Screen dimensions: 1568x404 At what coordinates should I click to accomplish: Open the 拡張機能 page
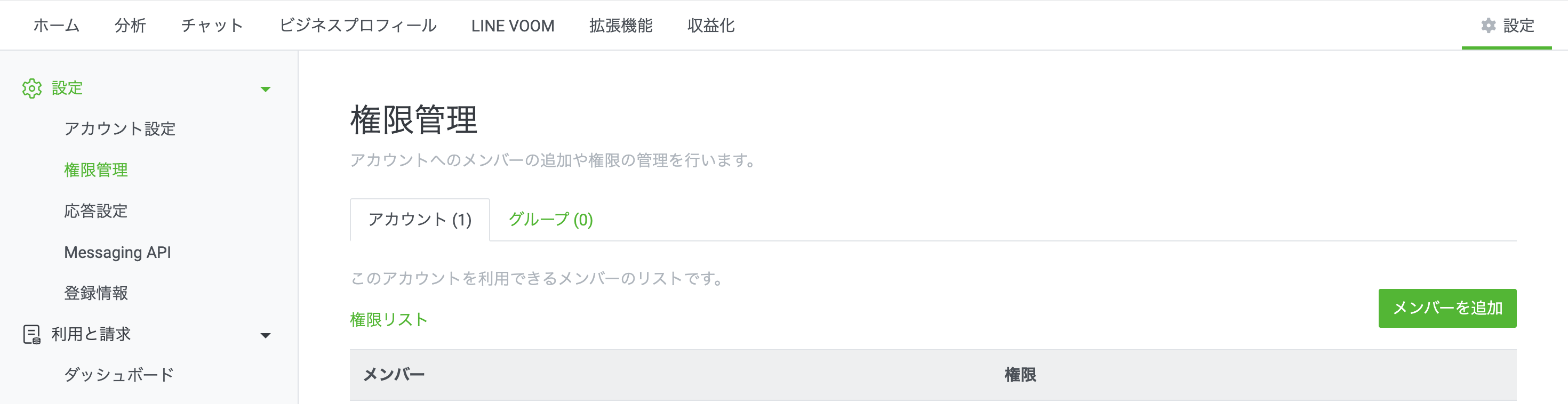coord(620,26)
